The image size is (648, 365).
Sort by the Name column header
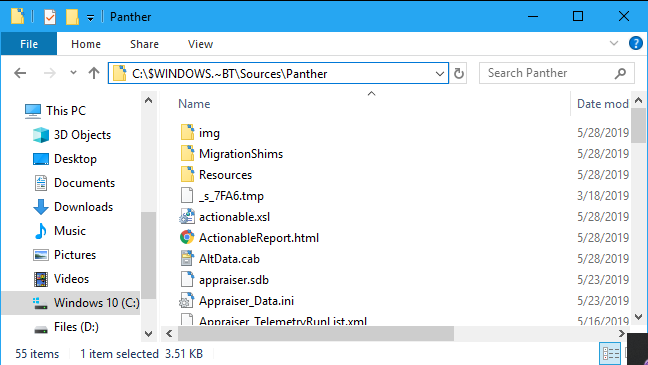coord(194,104)
